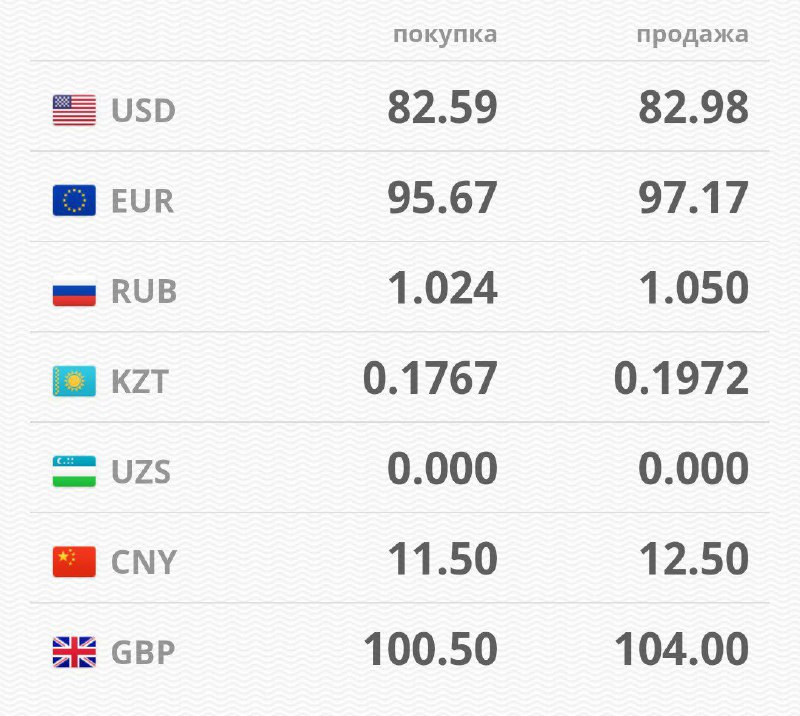The height and width of the screenshot is (716, 800).
Task: Click the Russian flag icon
Action: (74, 291)
